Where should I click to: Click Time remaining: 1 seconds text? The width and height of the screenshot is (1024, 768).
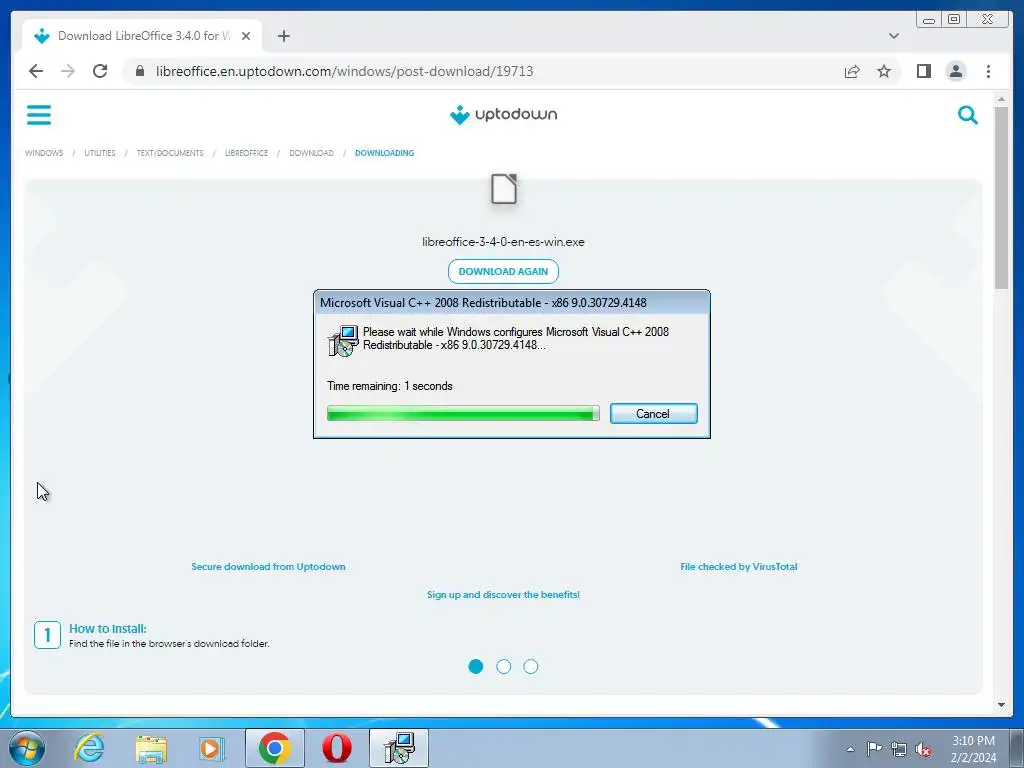pos(390,385)
